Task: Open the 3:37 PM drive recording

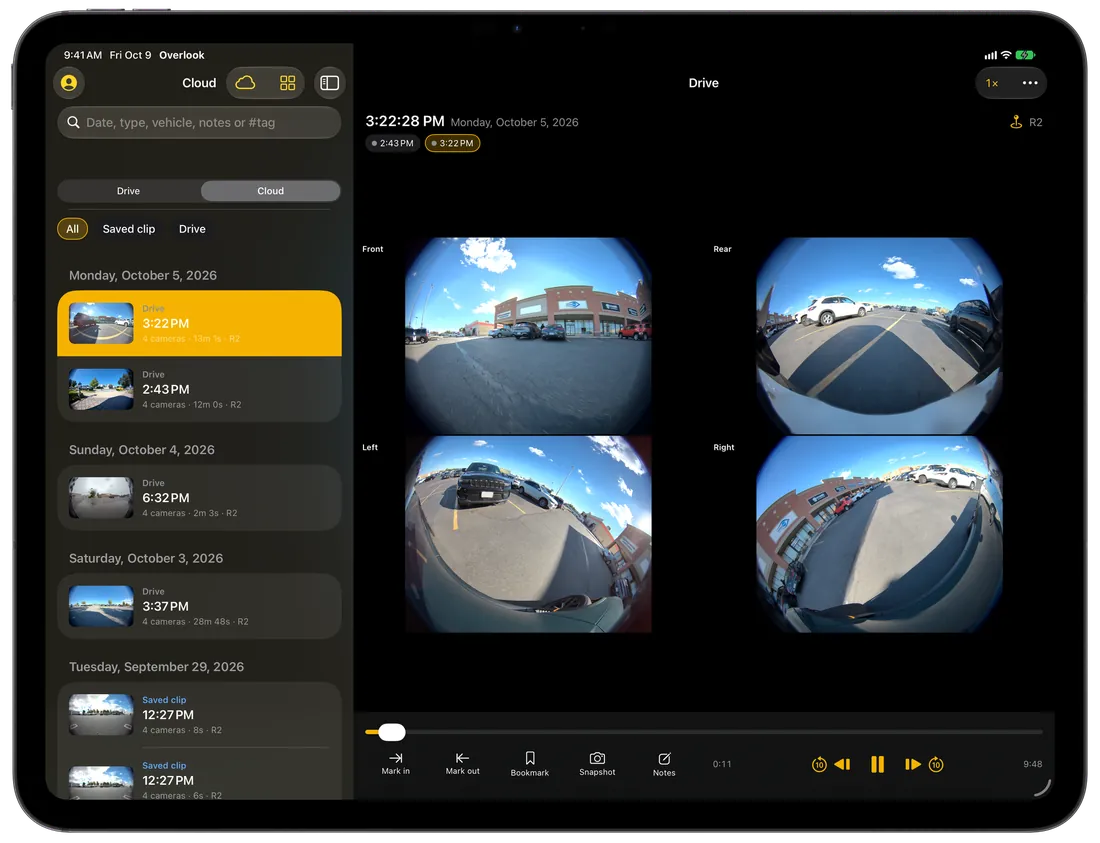Action: pyautogui.click(x=199, y=606)
